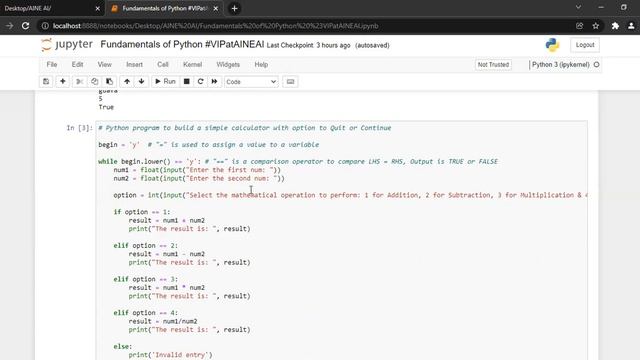
Task: Go forward in browser history
Action: [x=9, y=26]
